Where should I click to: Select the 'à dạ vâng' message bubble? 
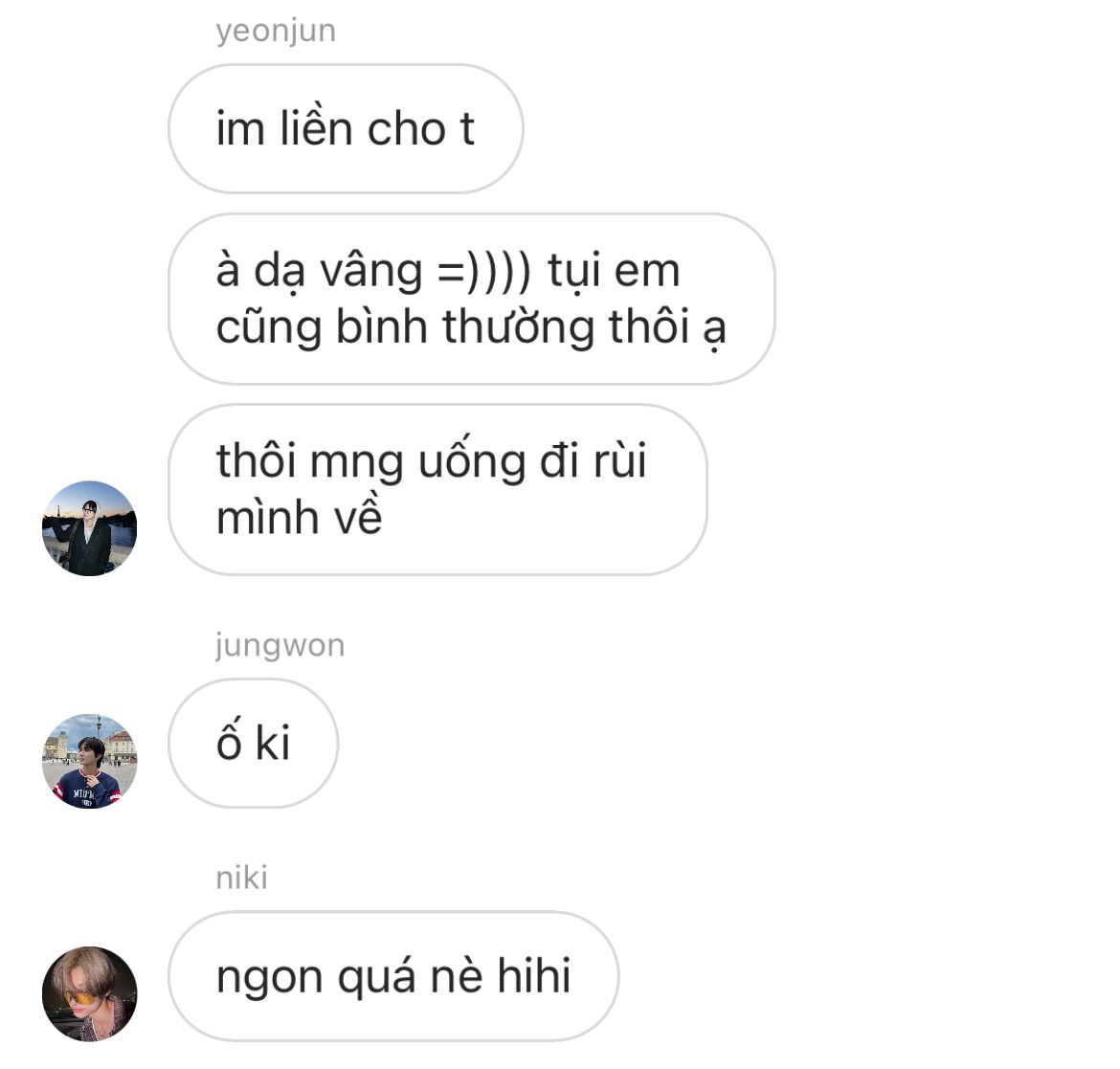pos(471,299)
